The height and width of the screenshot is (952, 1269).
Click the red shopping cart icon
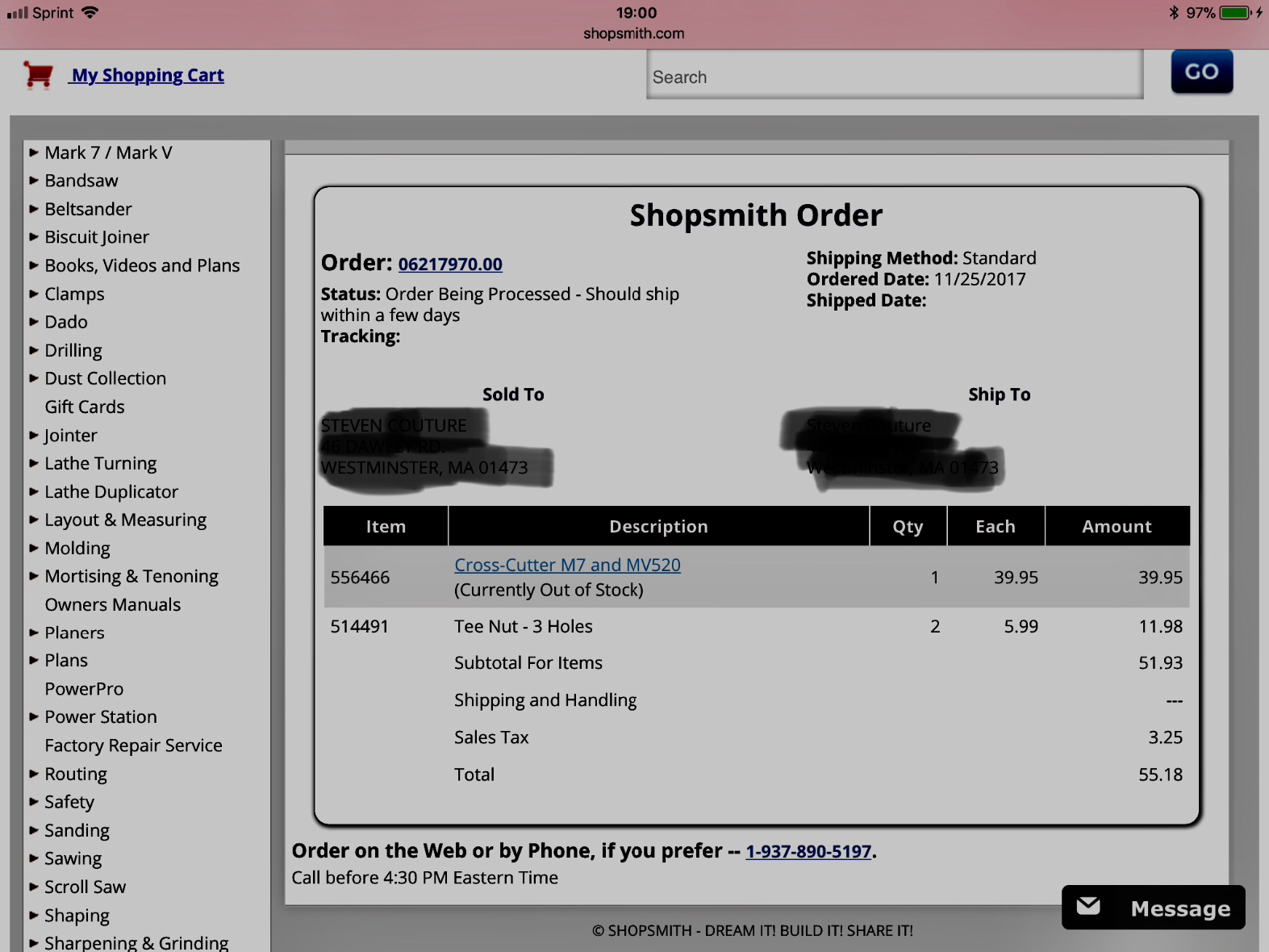39,75
